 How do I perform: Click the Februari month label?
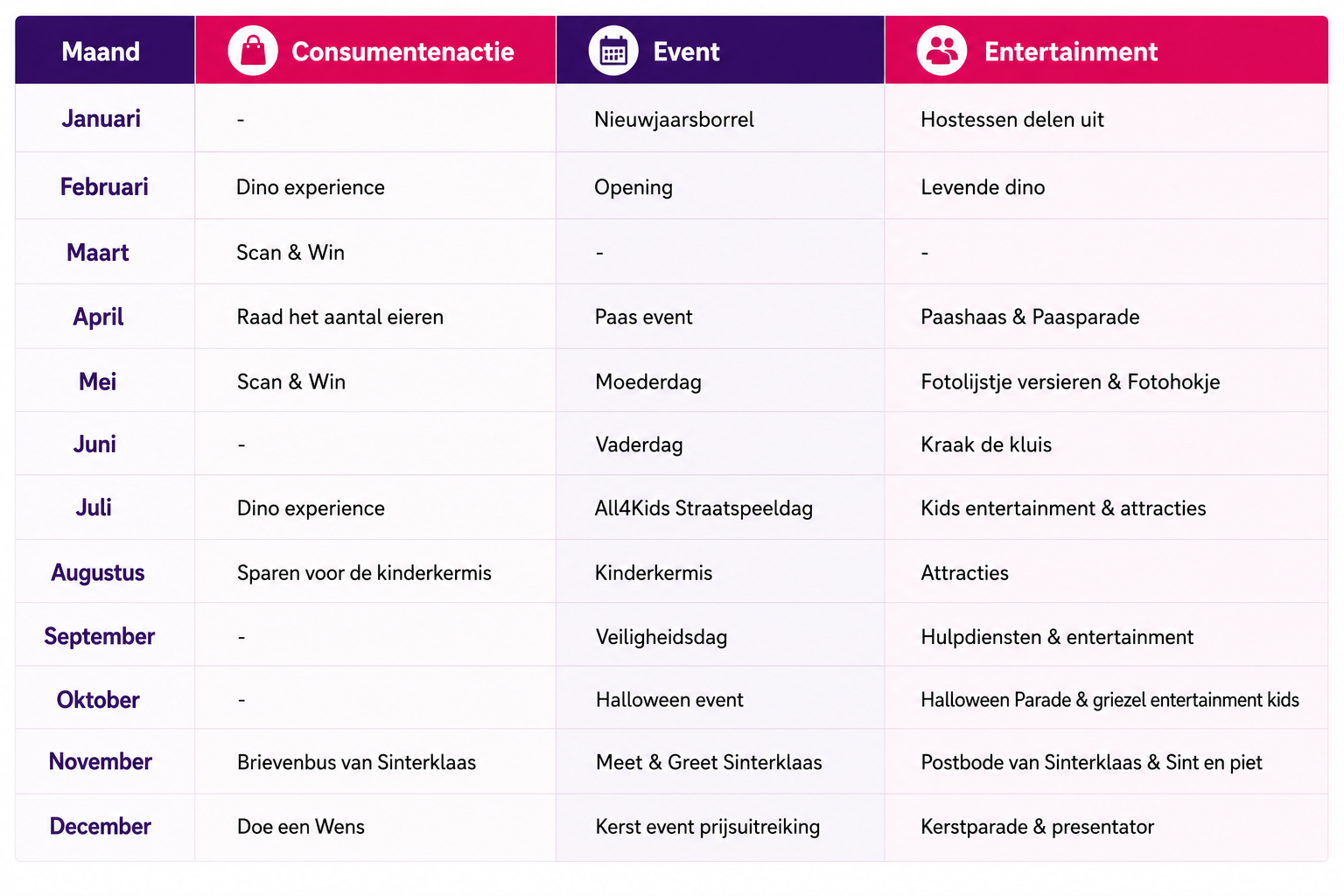(104, 186)
